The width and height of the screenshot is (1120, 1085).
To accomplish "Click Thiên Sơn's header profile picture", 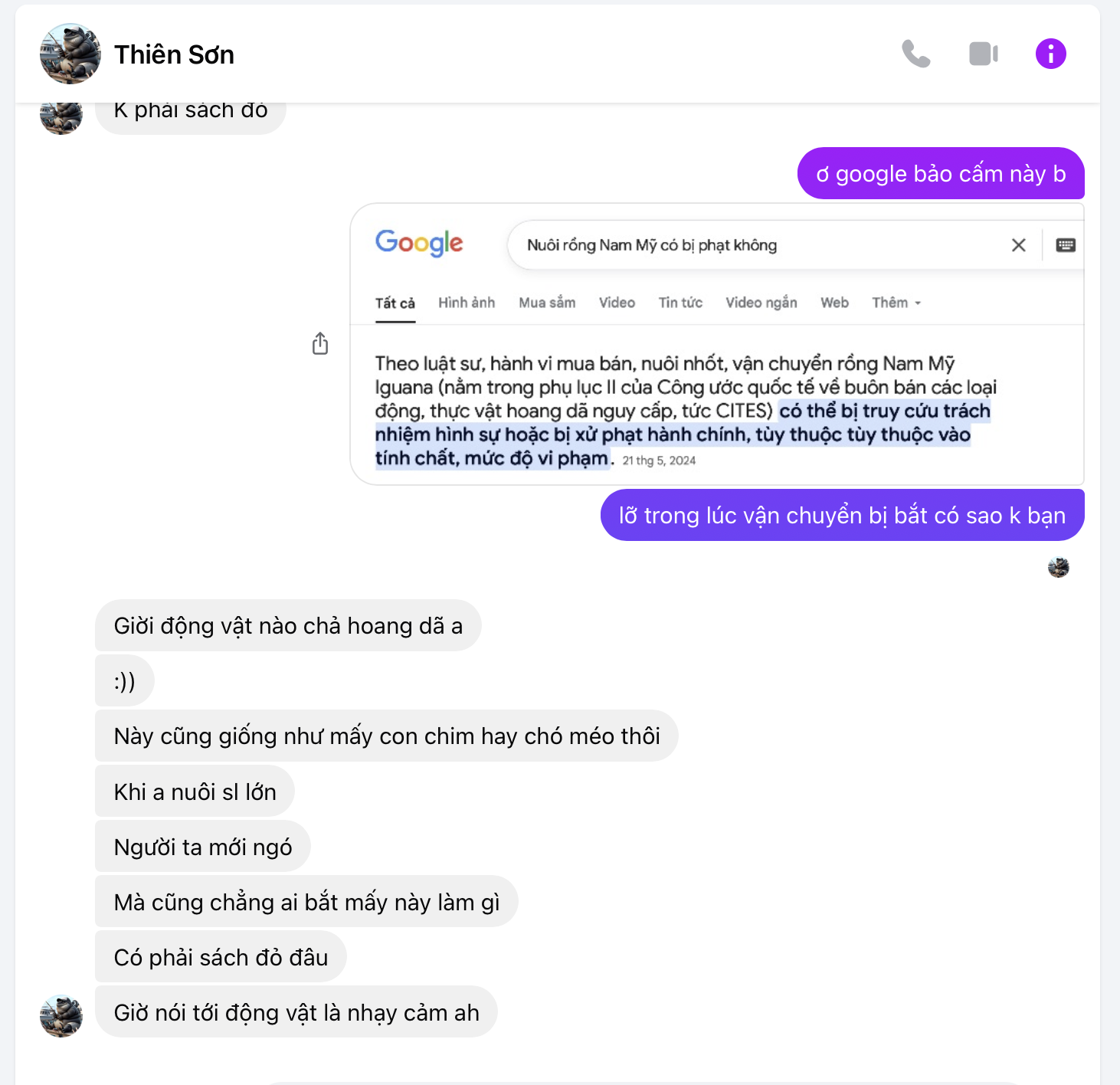I will (70, 54).
